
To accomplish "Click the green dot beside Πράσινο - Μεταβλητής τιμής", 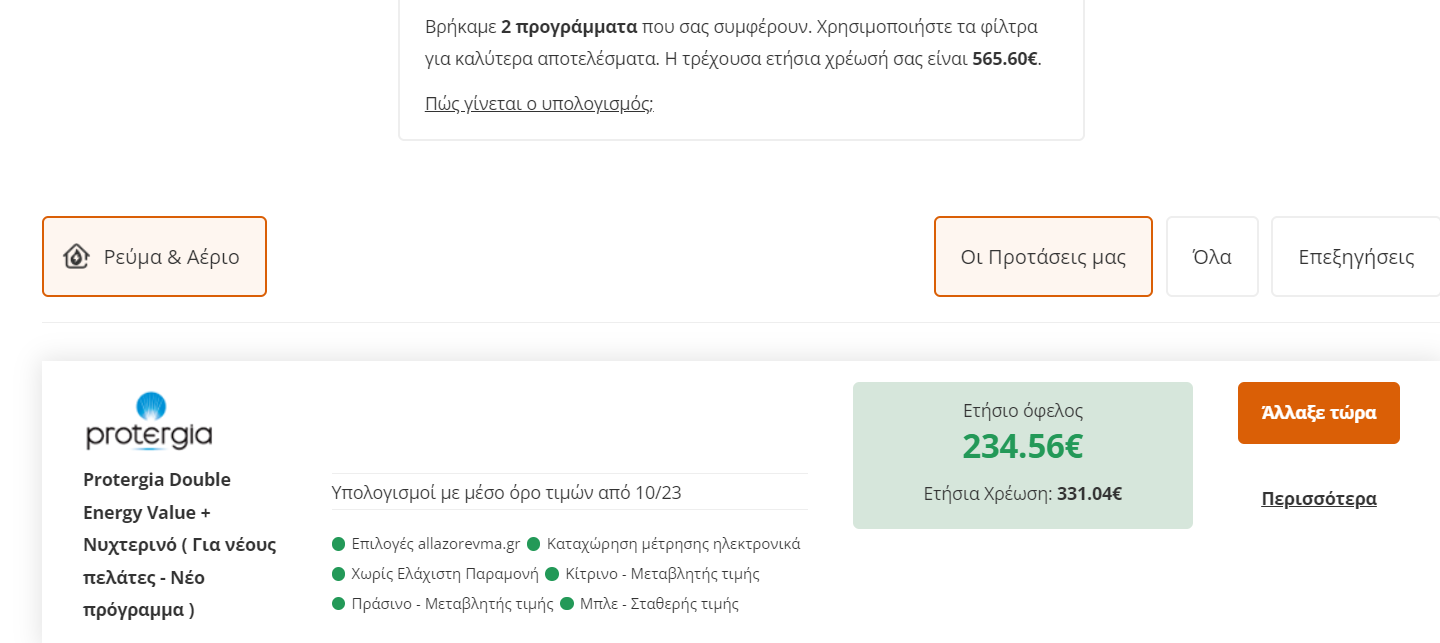I will [x=338, y=604].
